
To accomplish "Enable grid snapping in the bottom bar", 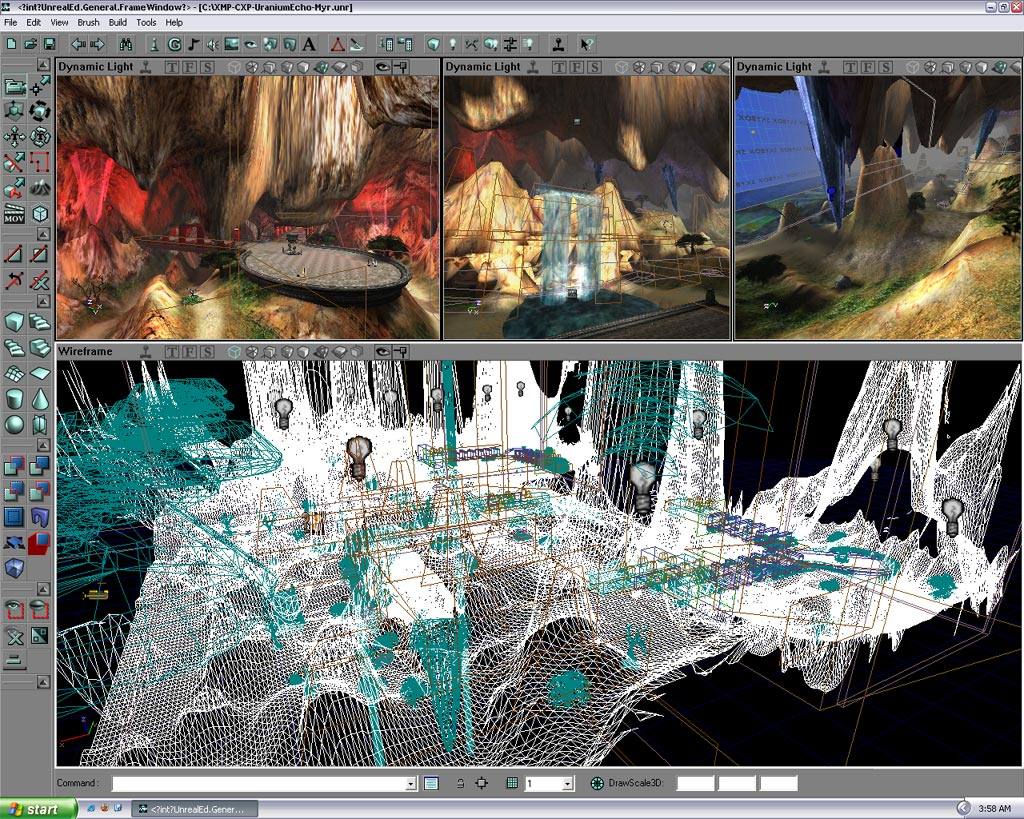I will click(510, 783).
